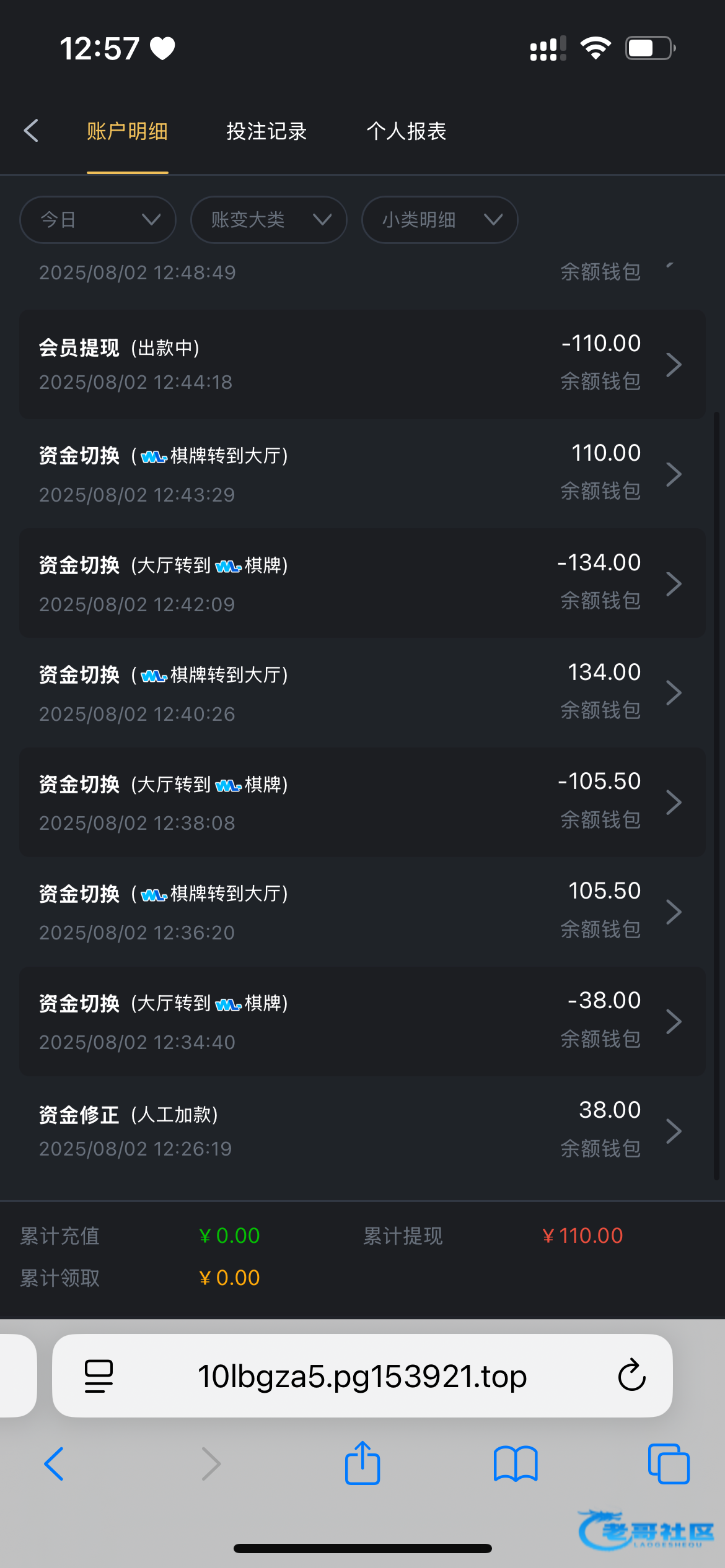
Task: Show all Safari tabs icon
Action: [669, 1464]
